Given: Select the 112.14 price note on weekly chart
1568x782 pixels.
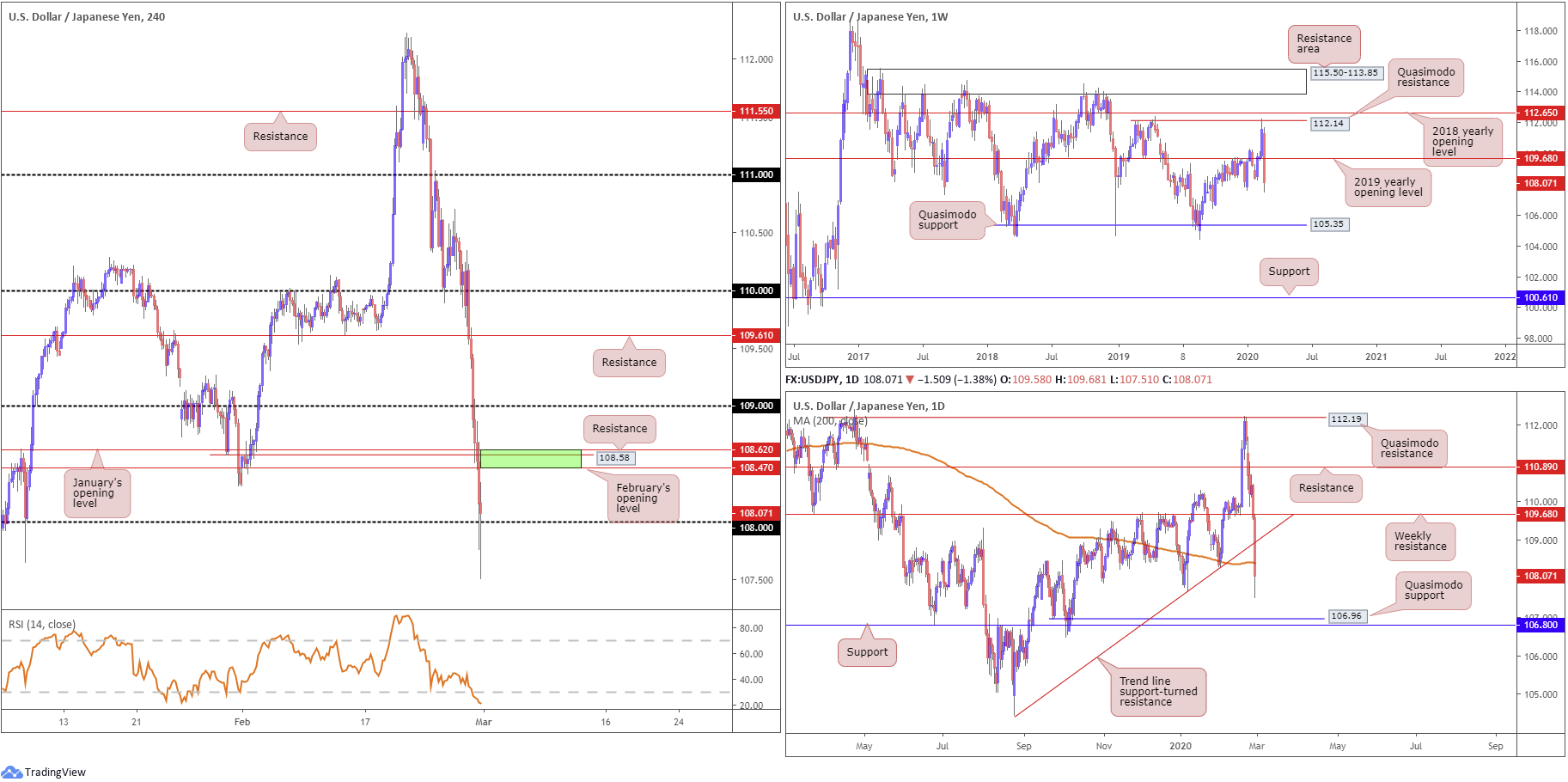Looking at the screenshot, I should (x=1328, y=124).
